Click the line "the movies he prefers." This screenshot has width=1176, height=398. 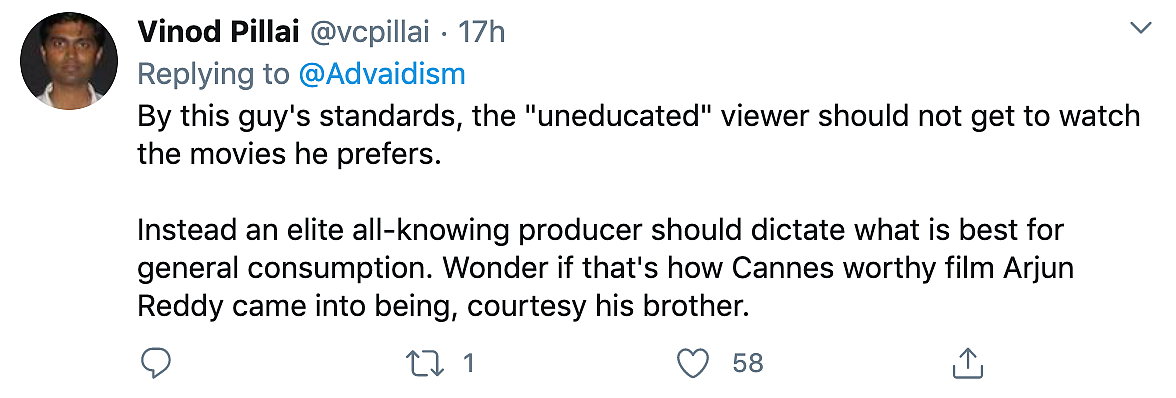286,154
